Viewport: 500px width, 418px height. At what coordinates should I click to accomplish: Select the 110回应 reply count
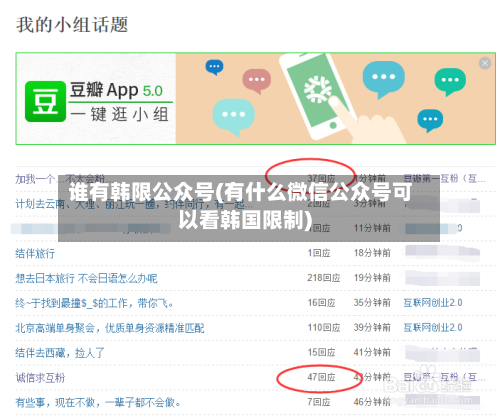click(323, 328)
